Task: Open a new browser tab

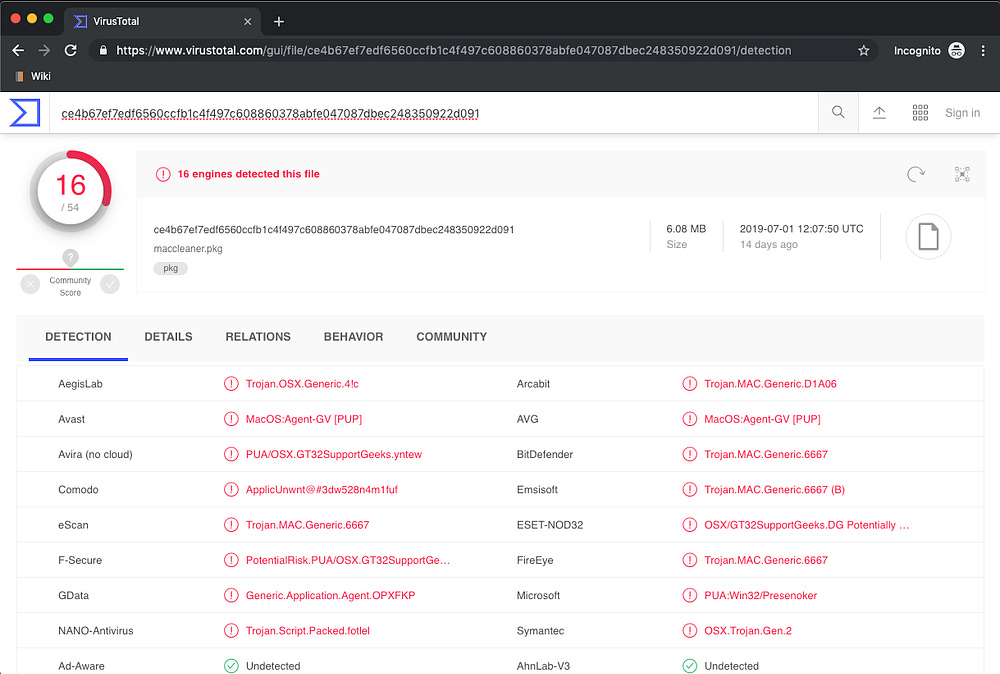Action: click(278, 22)
